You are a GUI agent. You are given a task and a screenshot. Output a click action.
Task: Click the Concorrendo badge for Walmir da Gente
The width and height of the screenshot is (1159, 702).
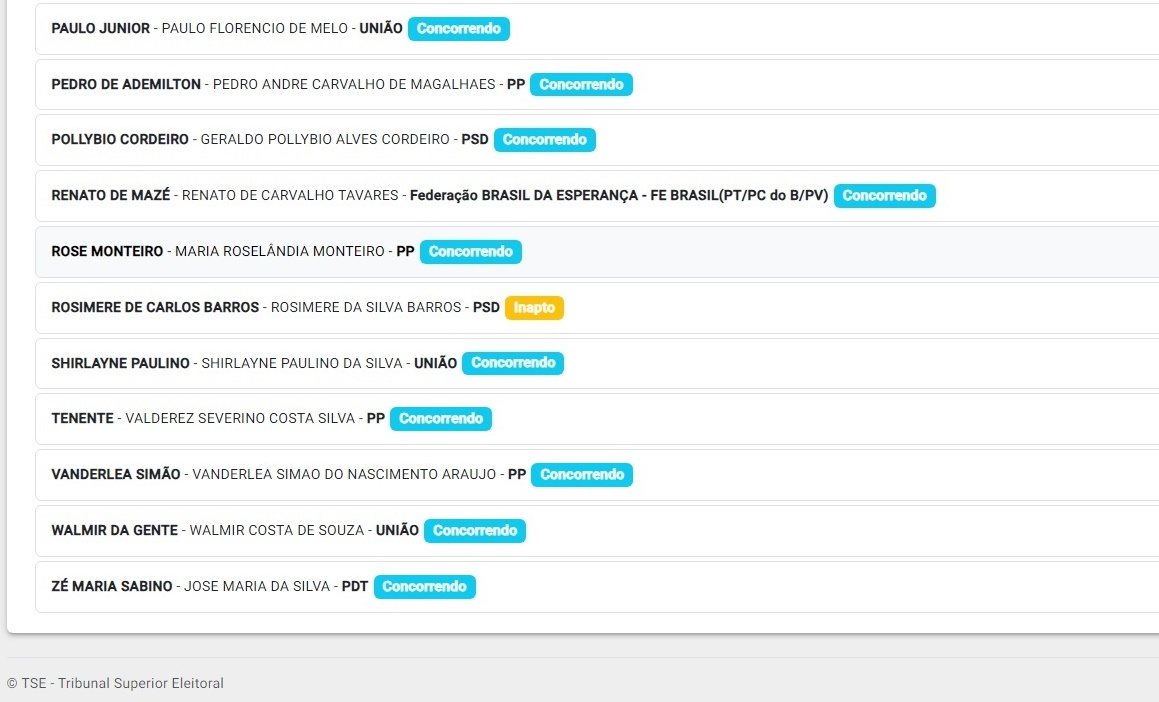pos(475,531)
